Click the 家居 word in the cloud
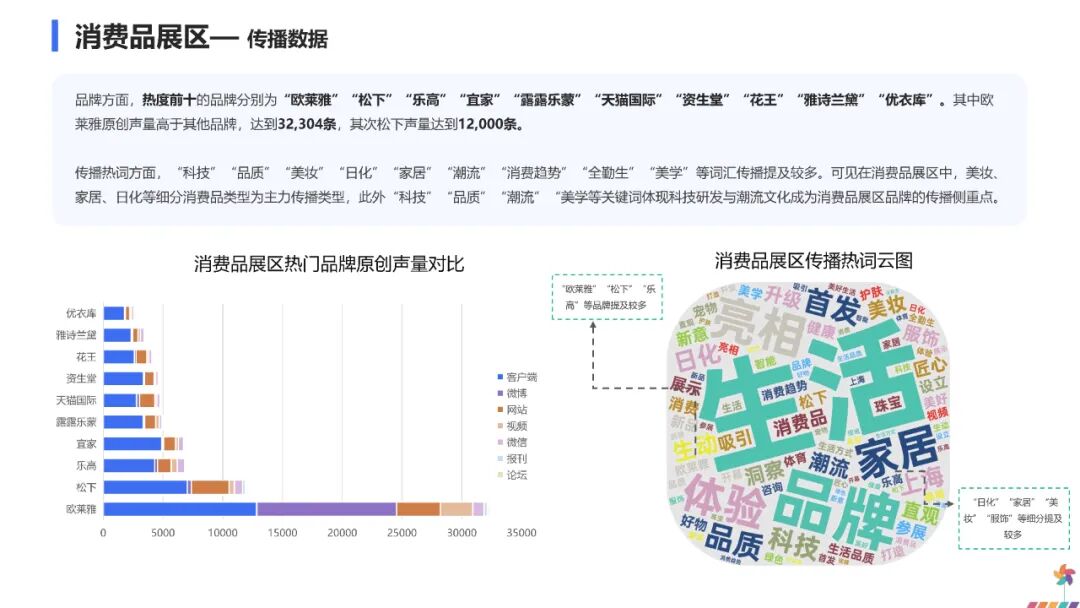Screen dimensions: 1080x608 [x=897, y=453]
